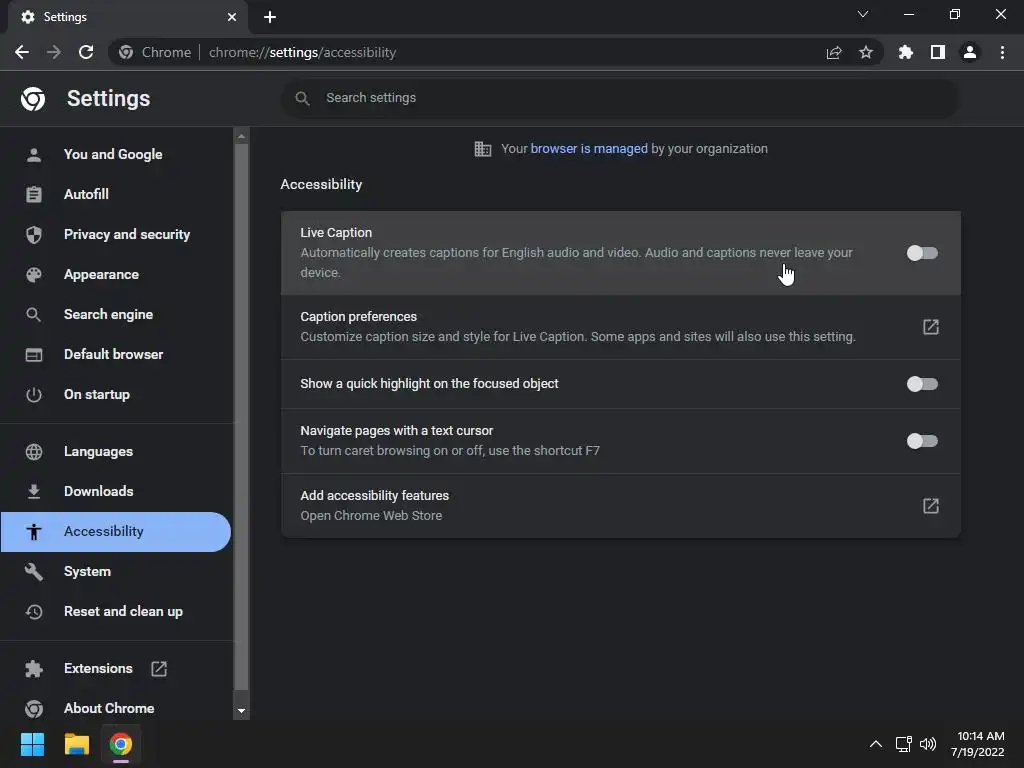Image resolution: width=1024 pixels, height=768 pixels.
Task: Focus the Search settings field
Action: [x=620, y=98]
